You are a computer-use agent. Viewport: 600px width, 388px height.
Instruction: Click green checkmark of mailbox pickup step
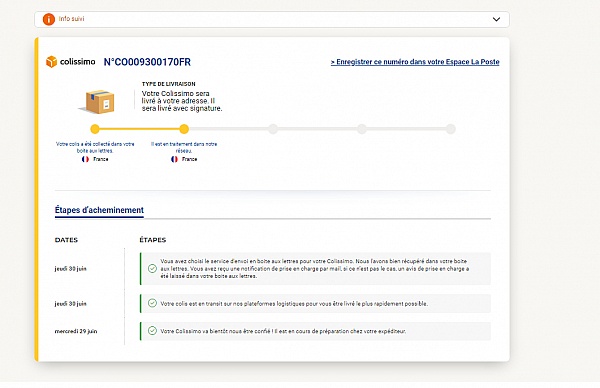[152, 269]
